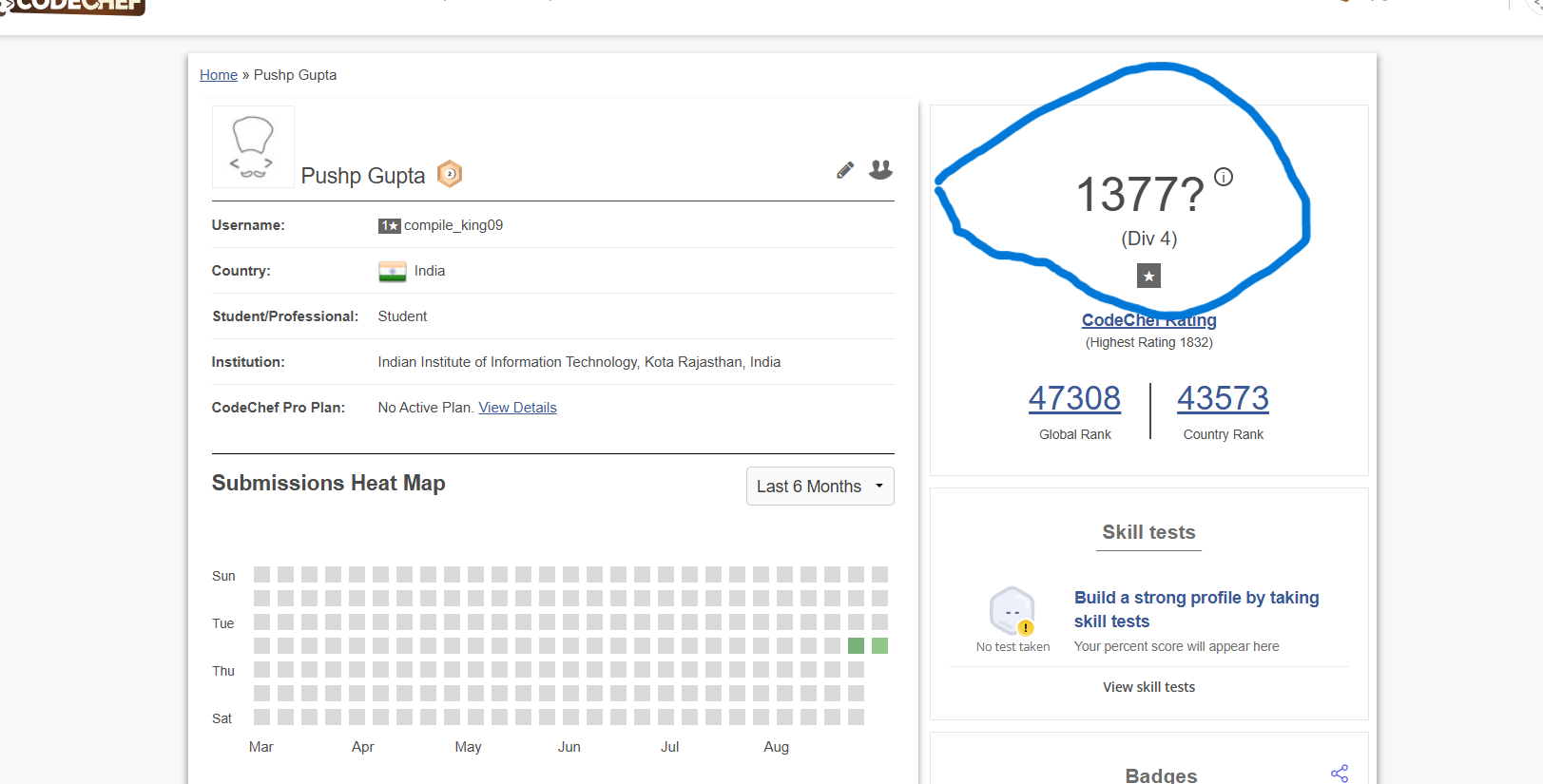Viewport: 1543px width, 784px height.
Task: Click the India country name text
Action: point(430,271)
